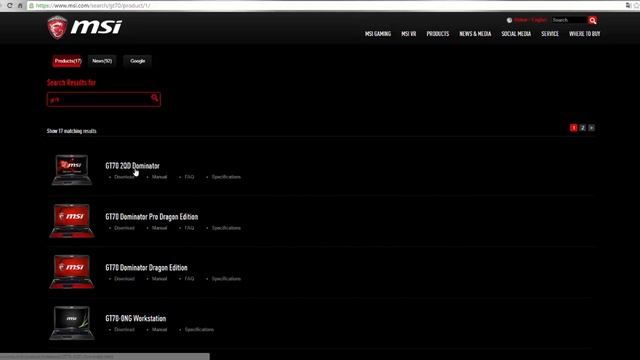640x360 pixels.
Task: Open the NEWS & MEDIA menu
Action: point(475,34)
